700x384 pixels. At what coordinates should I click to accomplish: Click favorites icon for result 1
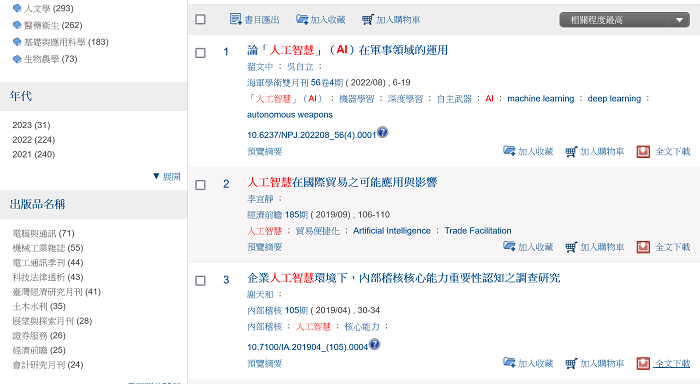(509, 151)
